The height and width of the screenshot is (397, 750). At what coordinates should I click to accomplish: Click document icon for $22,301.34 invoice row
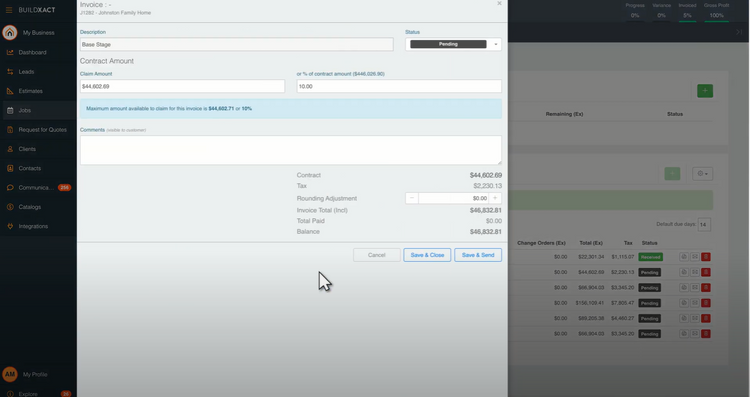[684, 257]
